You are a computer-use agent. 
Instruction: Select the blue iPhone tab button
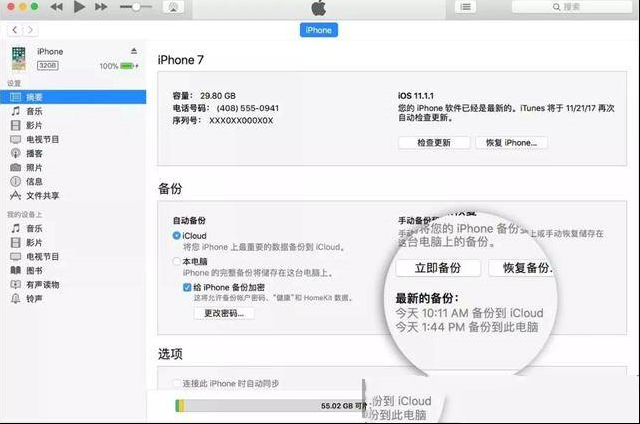(319, 30)
